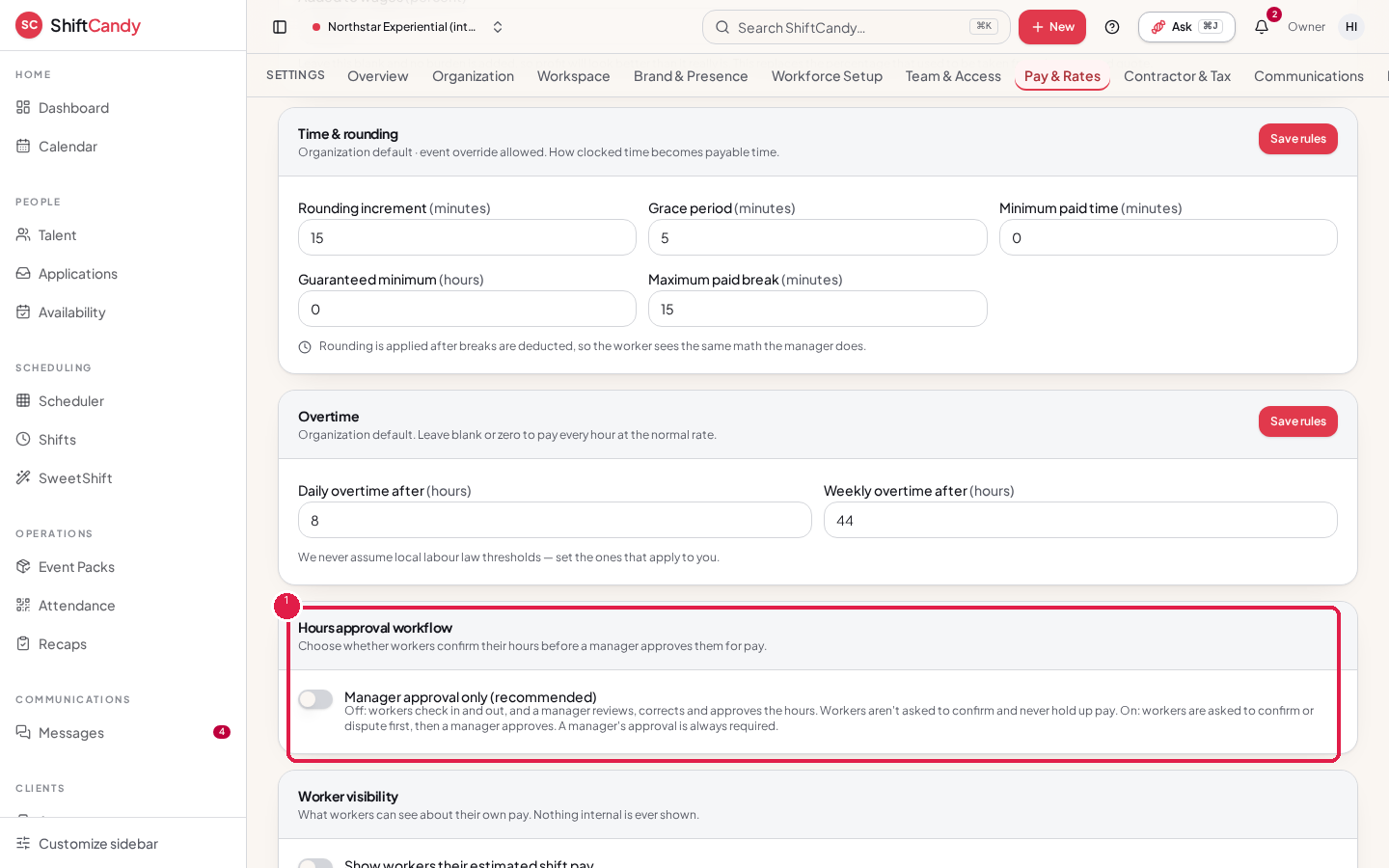1389x868 pixels.
Task: Open the notifications bell
Action: click(1262, 27)
